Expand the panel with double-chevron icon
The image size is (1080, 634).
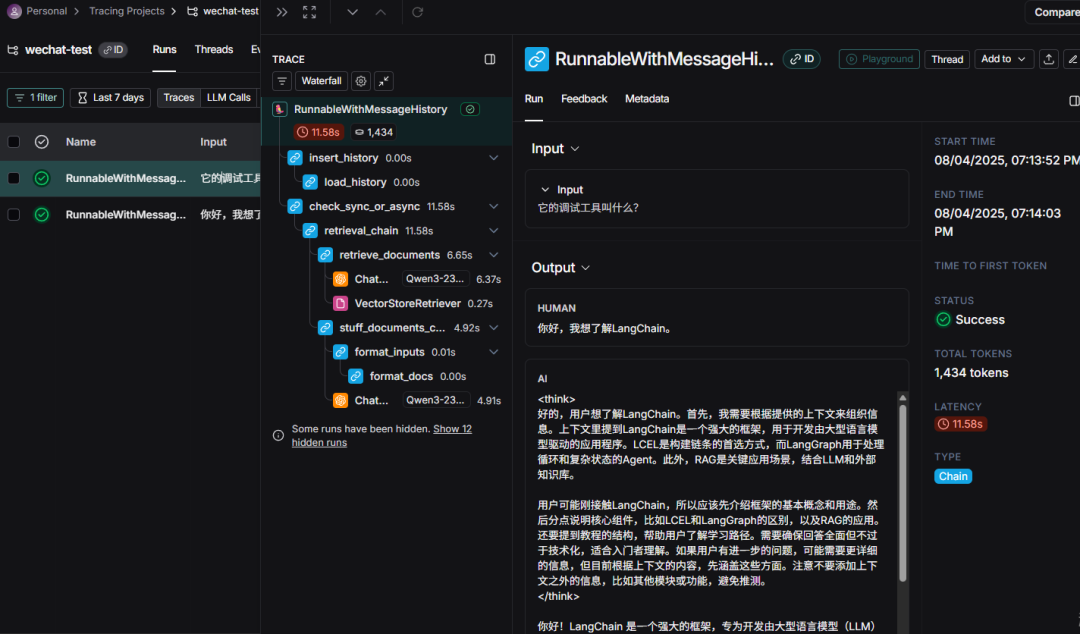coord(282,12)
